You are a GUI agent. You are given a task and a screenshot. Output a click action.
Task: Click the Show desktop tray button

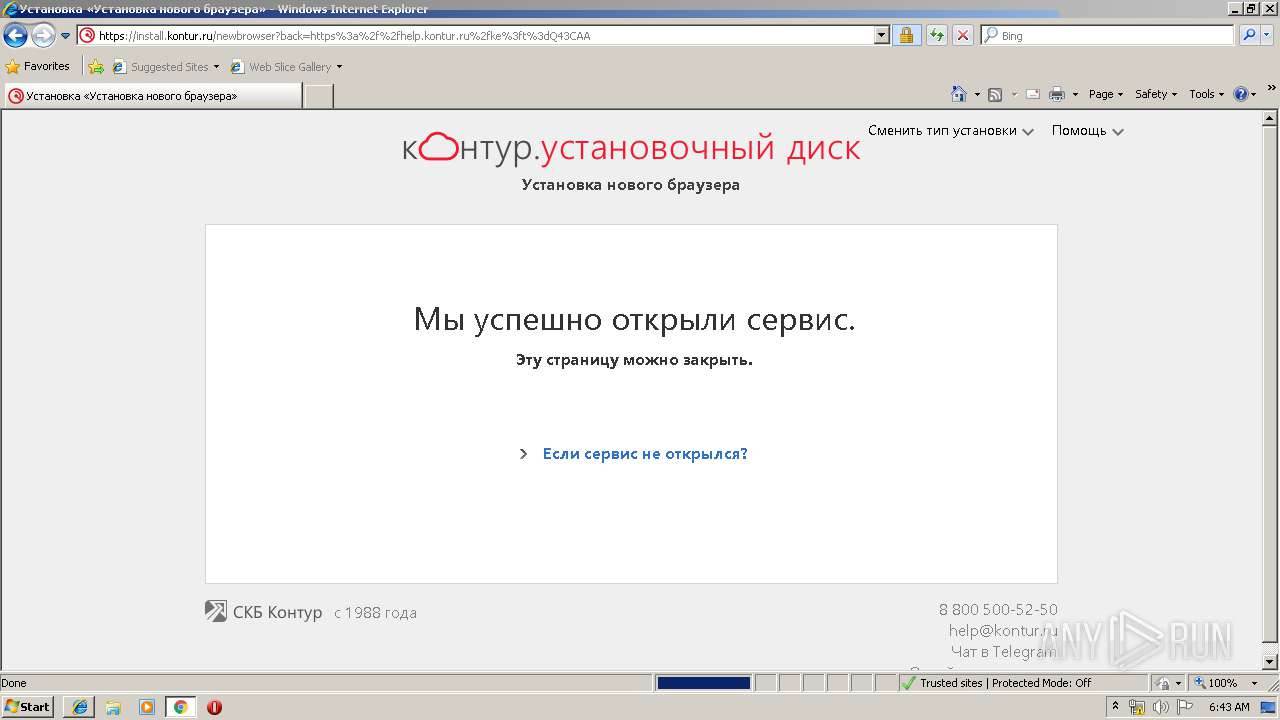tap(1270, 707)
